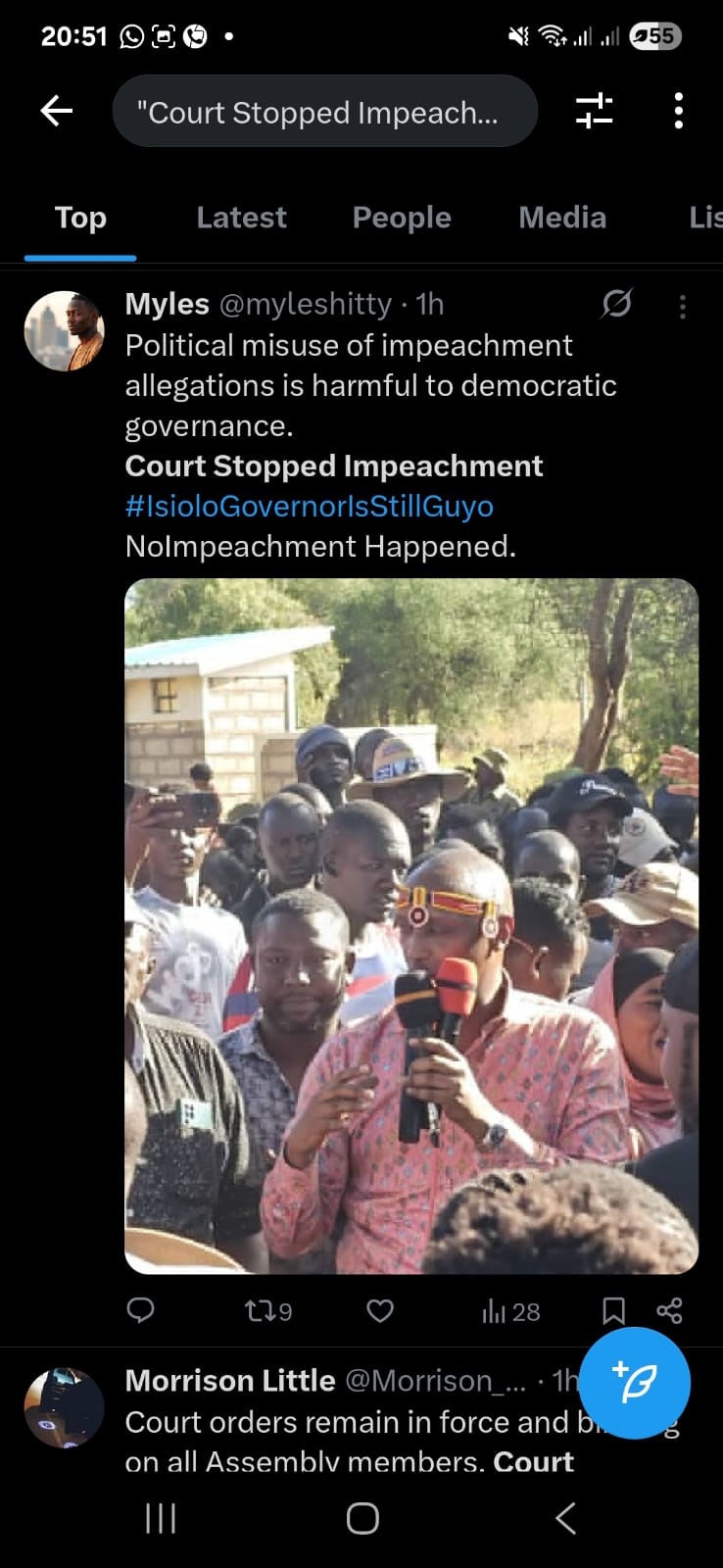The height and width of the screenshot is (1568, 723).
Task: Switch to the People tab
Action: pyautogui.click(x=402, y=218)
